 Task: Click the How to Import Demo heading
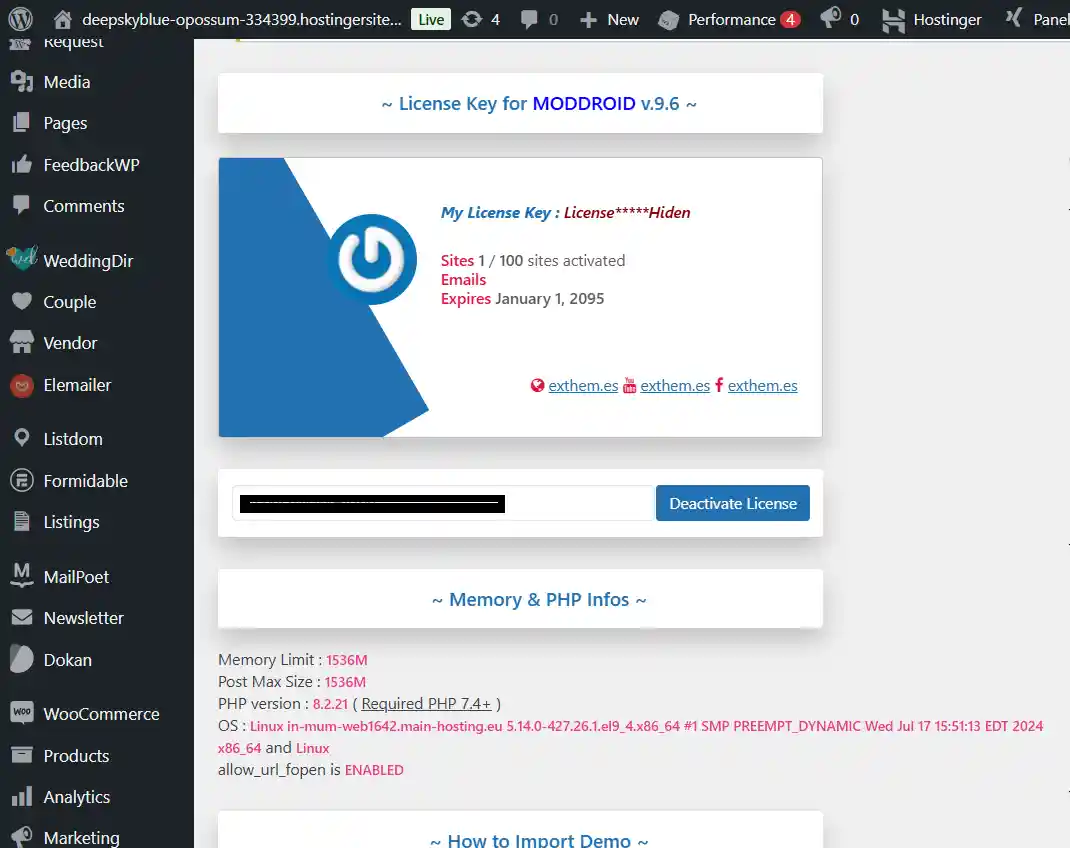coord(538,840)
